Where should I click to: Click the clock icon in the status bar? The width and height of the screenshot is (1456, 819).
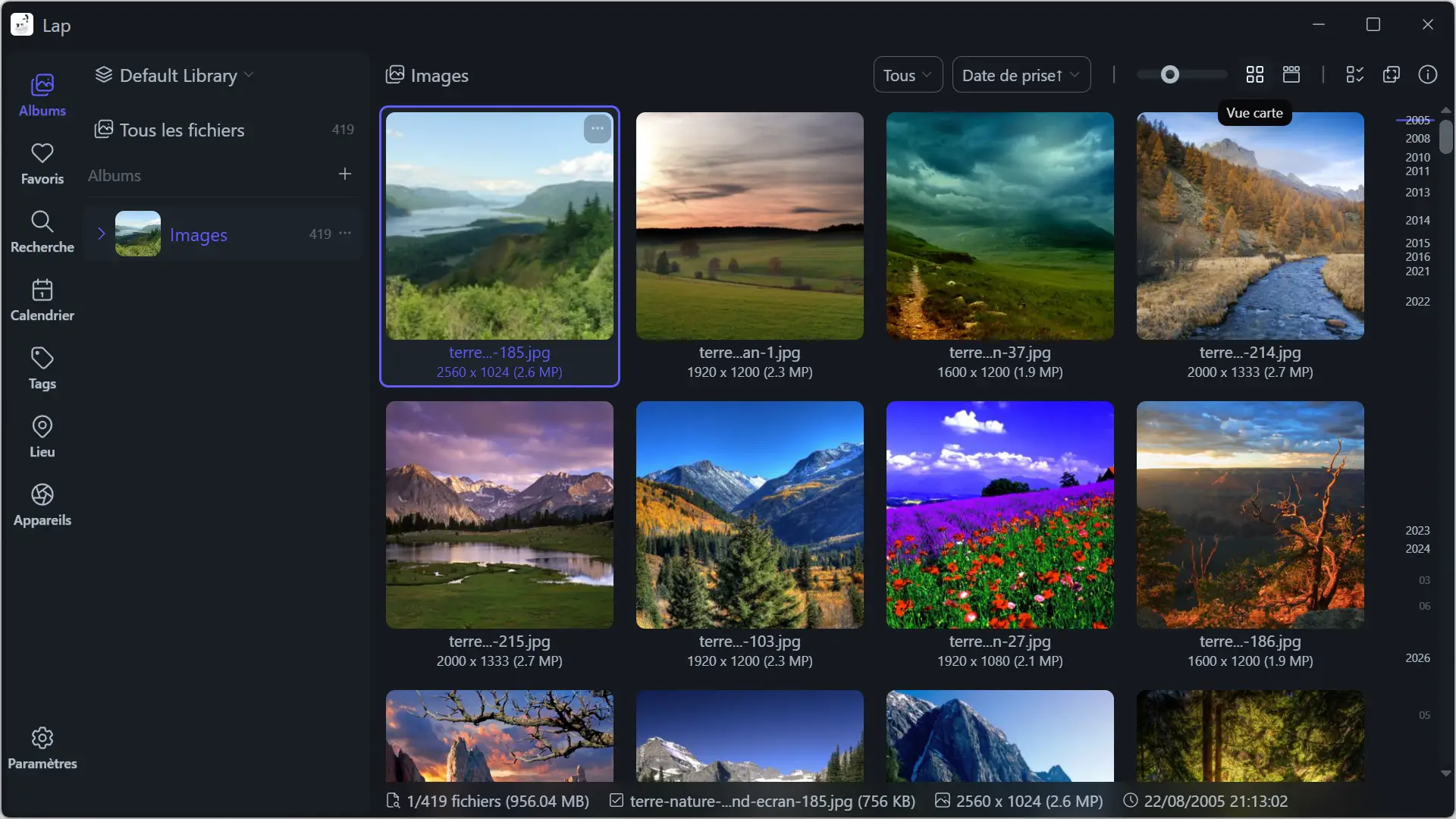tap(1131, 800)
